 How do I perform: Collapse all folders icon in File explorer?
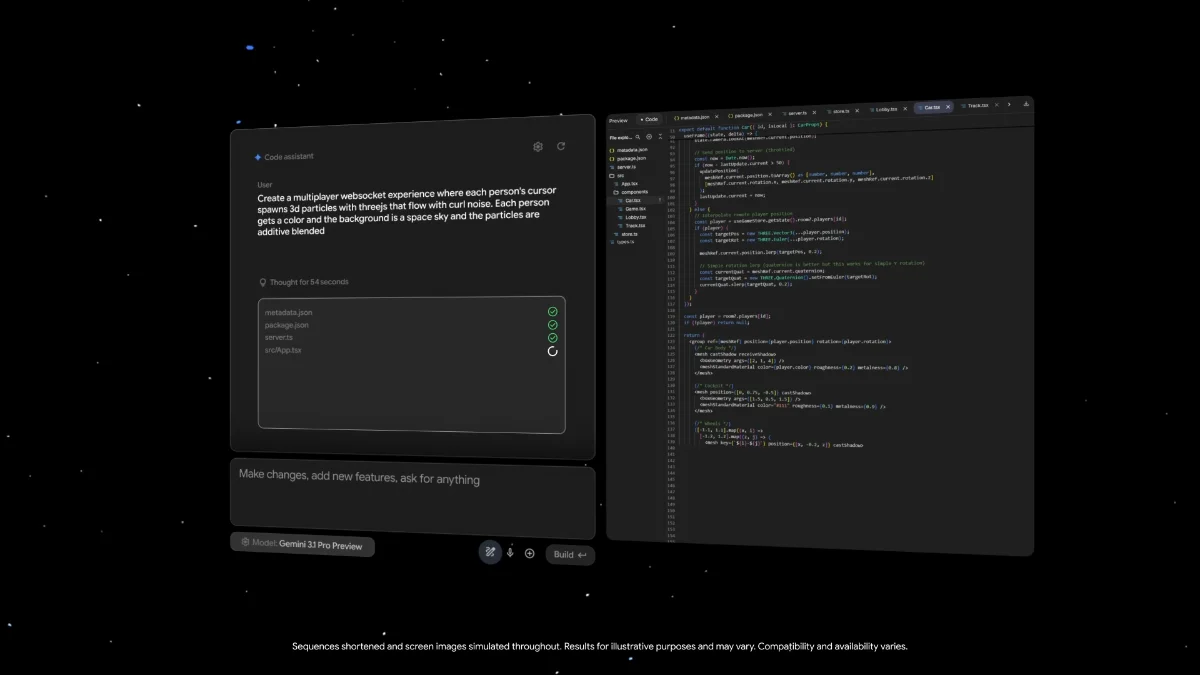click(660, 136)
